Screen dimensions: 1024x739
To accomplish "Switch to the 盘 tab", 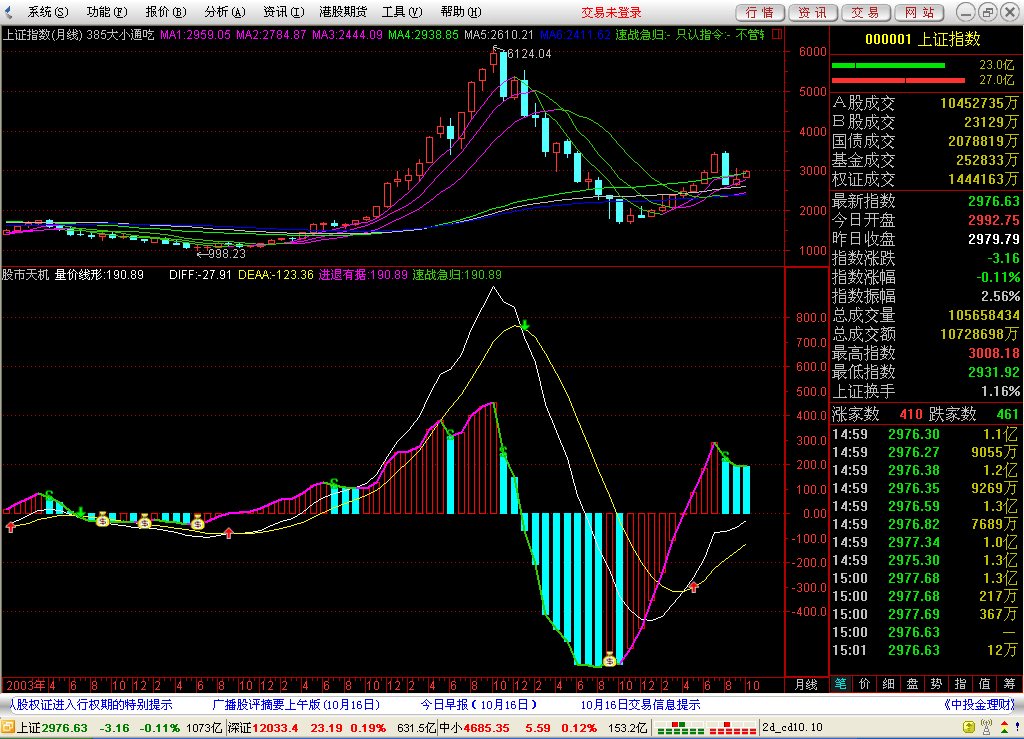I will pos(912,684).
